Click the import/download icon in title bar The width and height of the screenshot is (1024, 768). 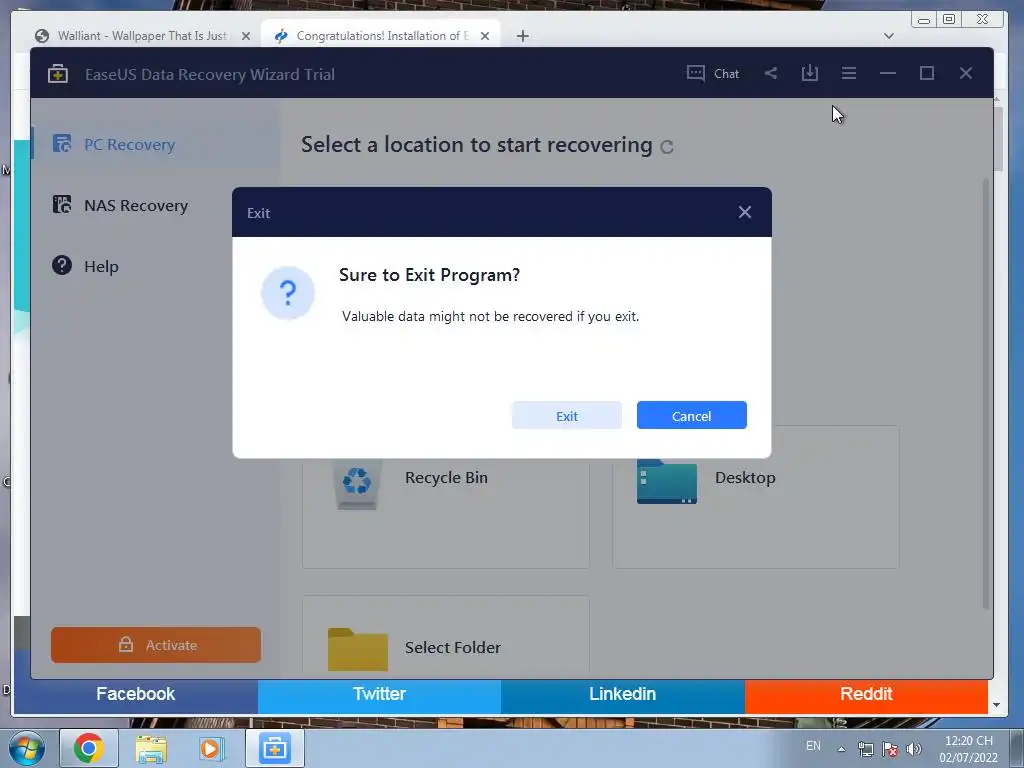click(810, 73)
